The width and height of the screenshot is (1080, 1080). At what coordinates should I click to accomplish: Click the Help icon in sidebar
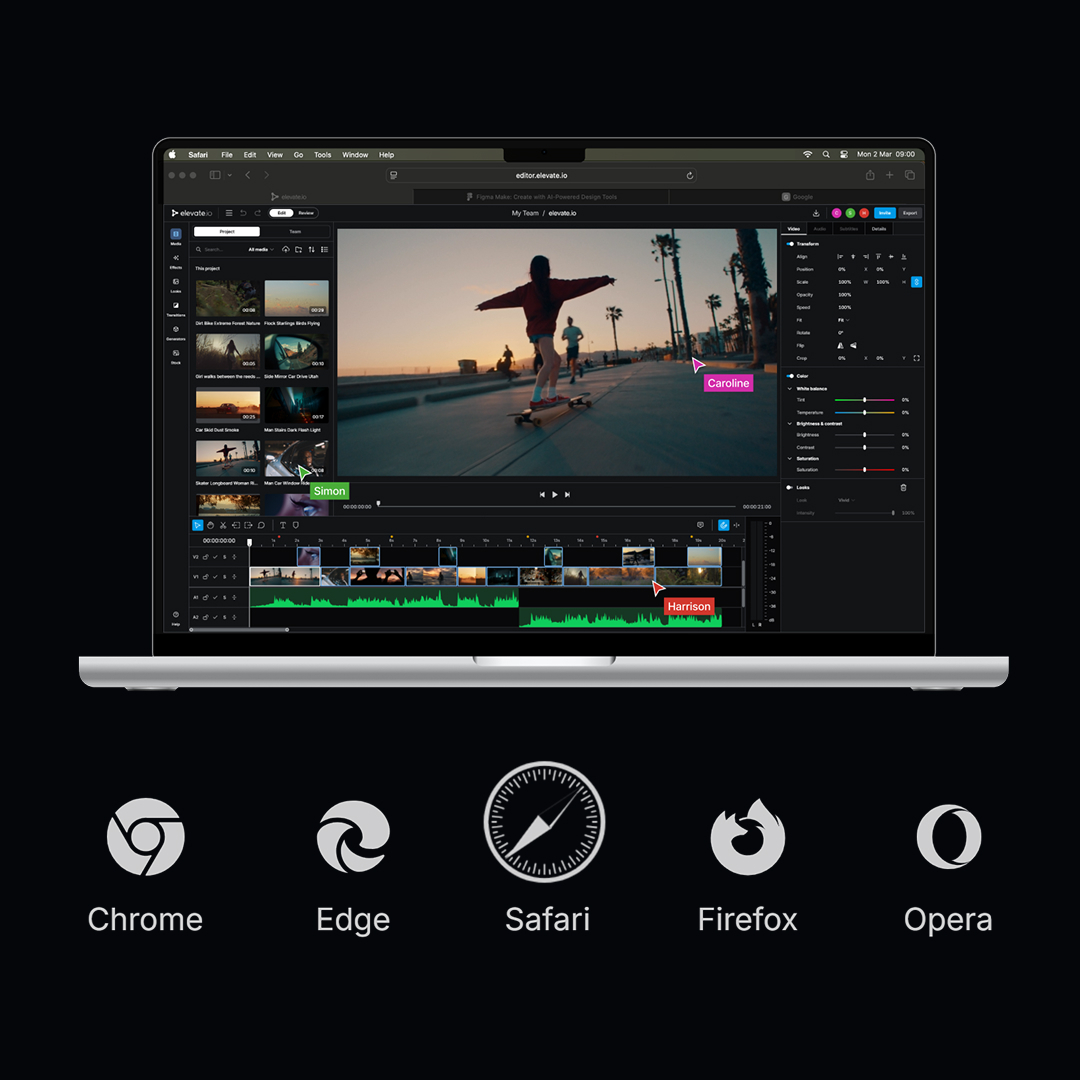click(x=176, y=614)
